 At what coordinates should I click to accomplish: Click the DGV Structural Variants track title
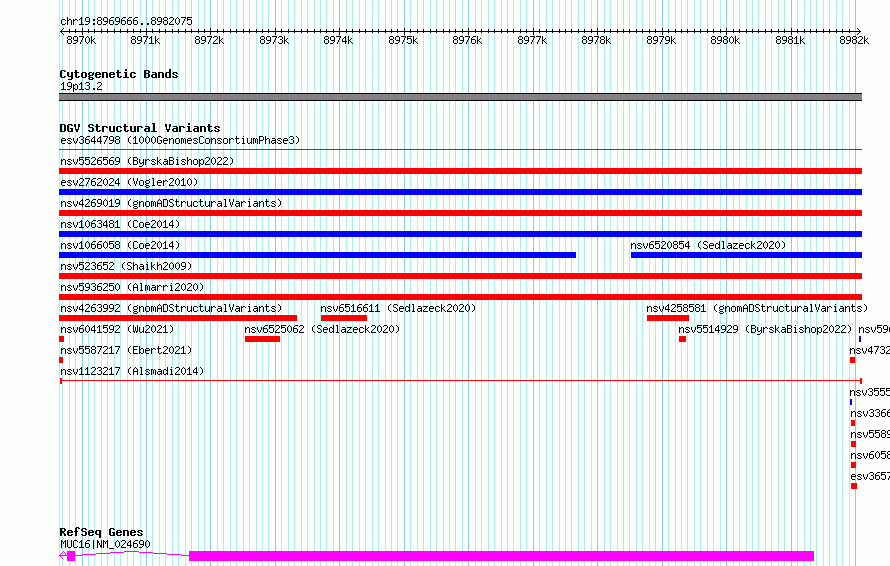[140, 128]
